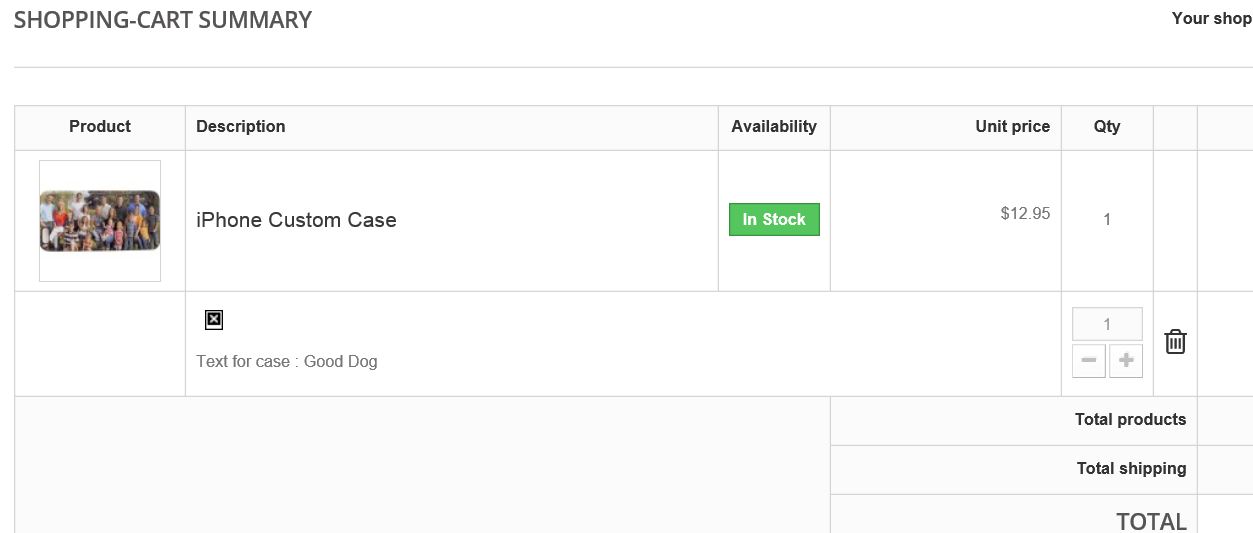Click the Total products label
The width and height of the screenshot is (1253, 533).
[x=1130, y=420]
